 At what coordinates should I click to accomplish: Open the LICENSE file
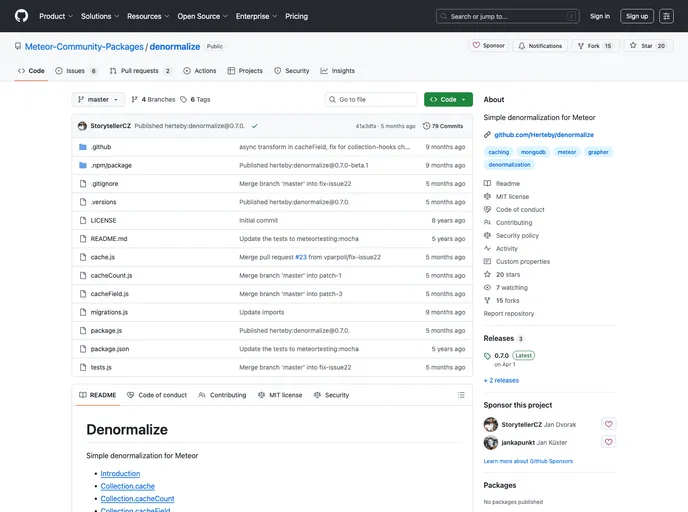104,221
